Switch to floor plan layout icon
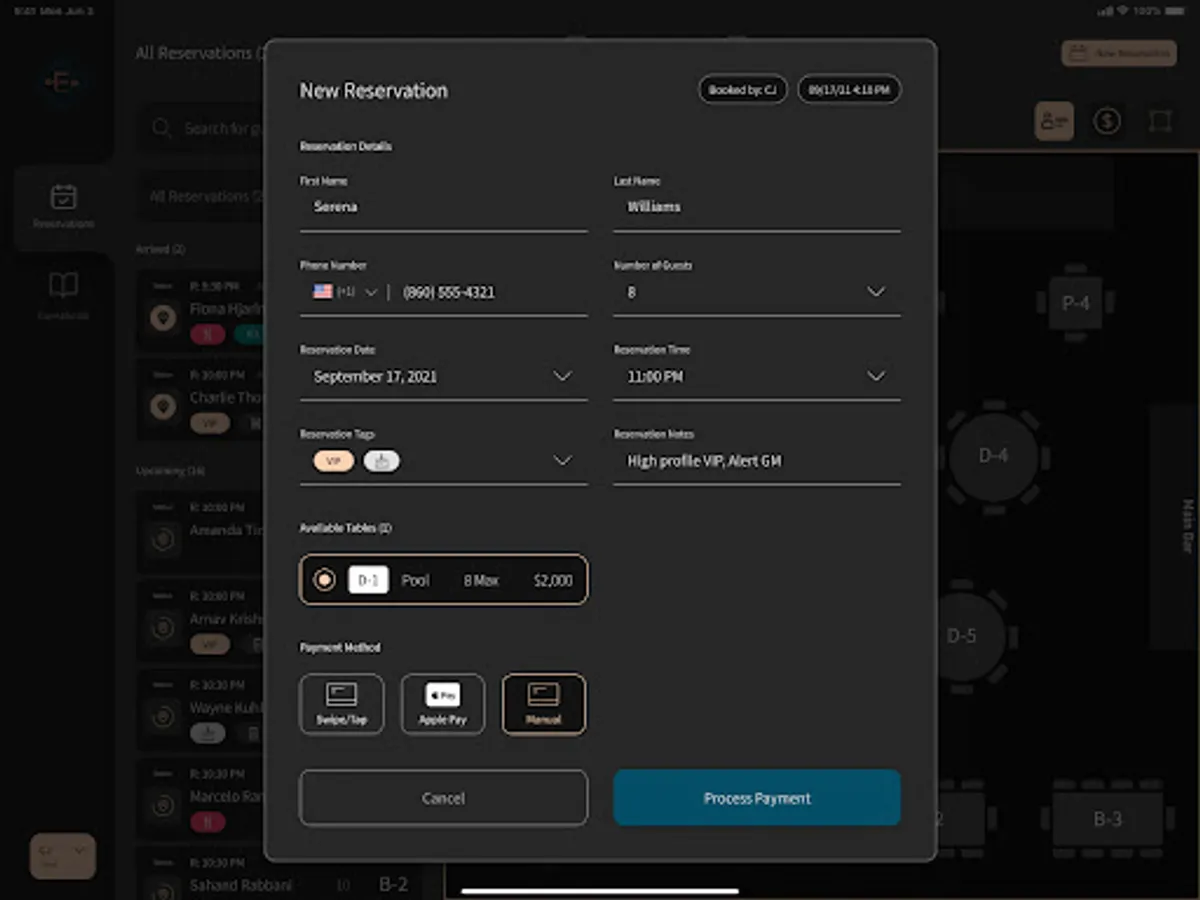The image size is (1200, 900). pyautogui.click(x=1160, y=121)
